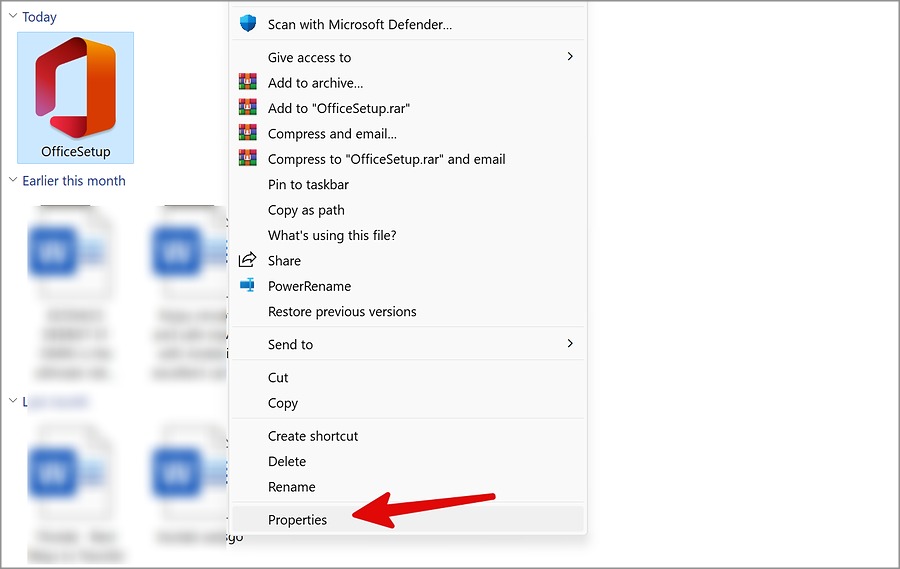Choose Delete from context menu
Viewport: 900px width, 569px height.
408,461
